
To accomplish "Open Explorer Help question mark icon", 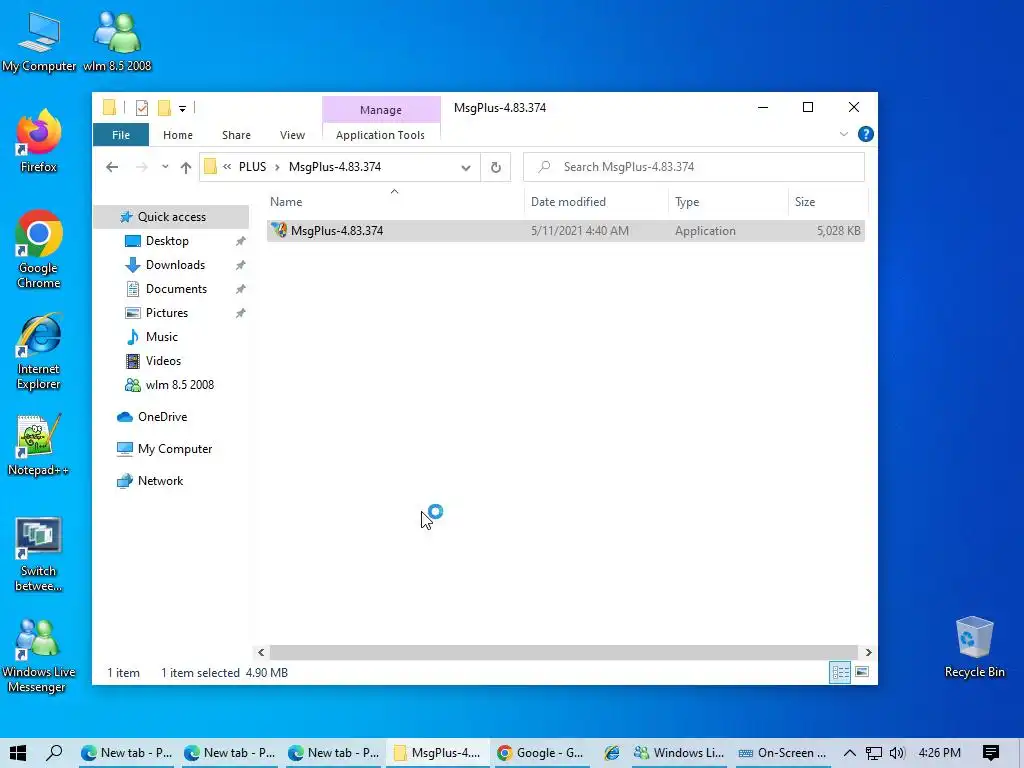I will tap(866, 134).
